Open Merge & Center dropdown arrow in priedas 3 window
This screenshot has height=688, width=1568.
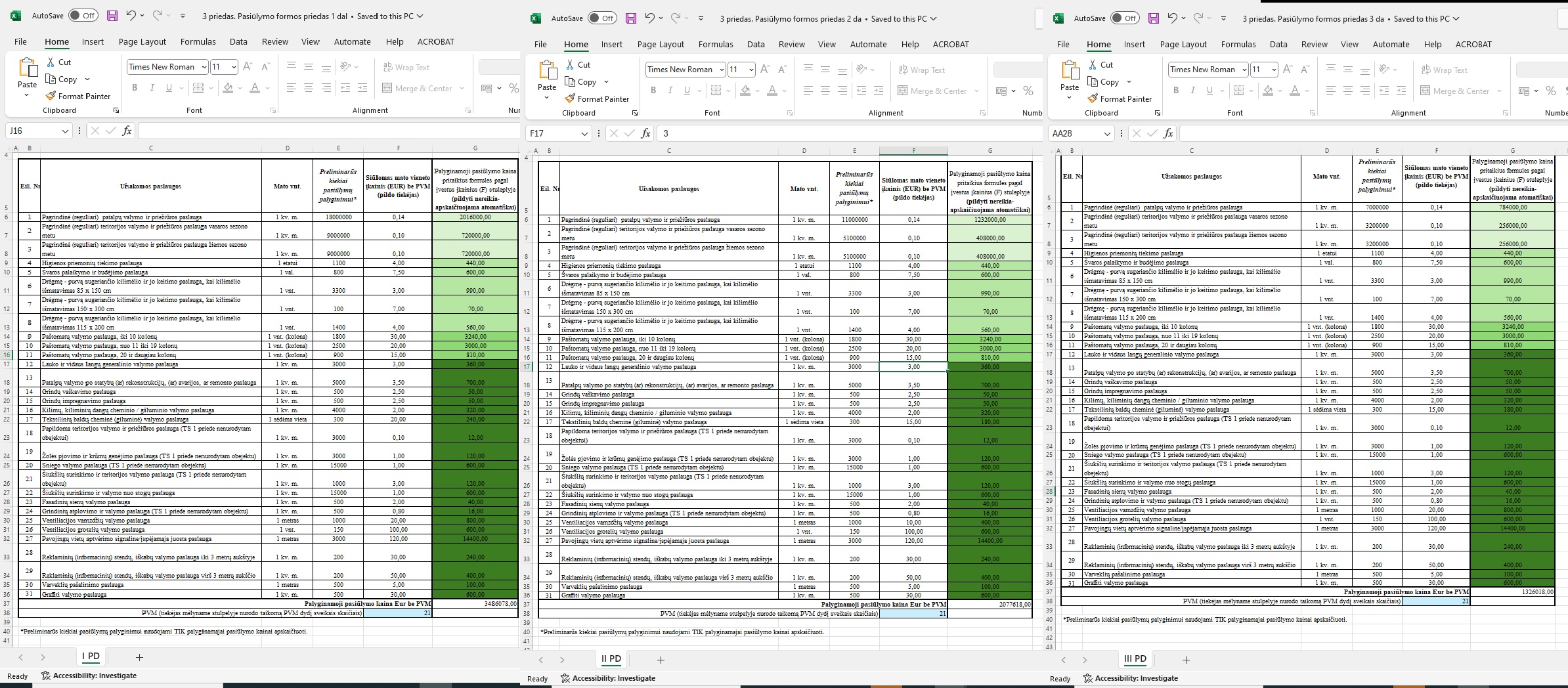click(1499, 91)
